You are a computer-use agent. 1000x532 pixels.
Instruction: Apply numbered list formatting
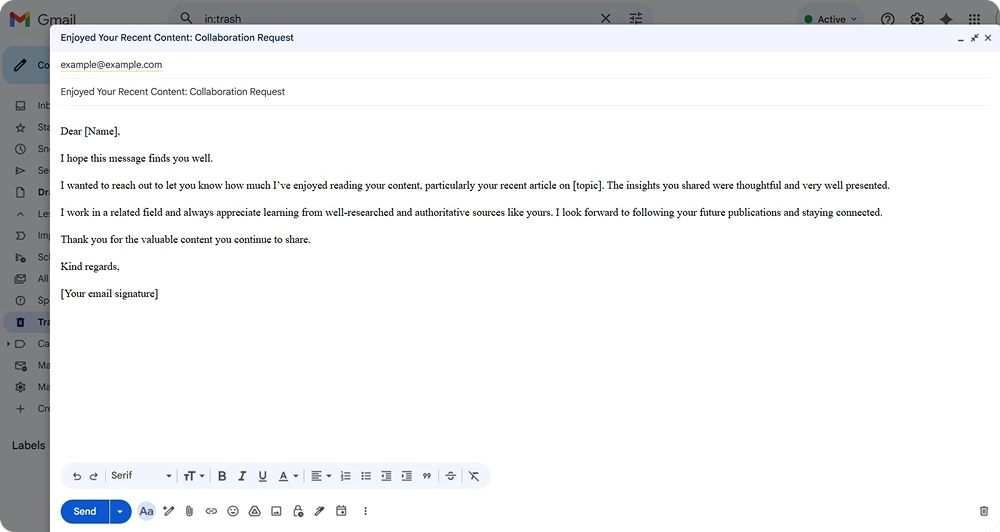[x=346, y=476]
